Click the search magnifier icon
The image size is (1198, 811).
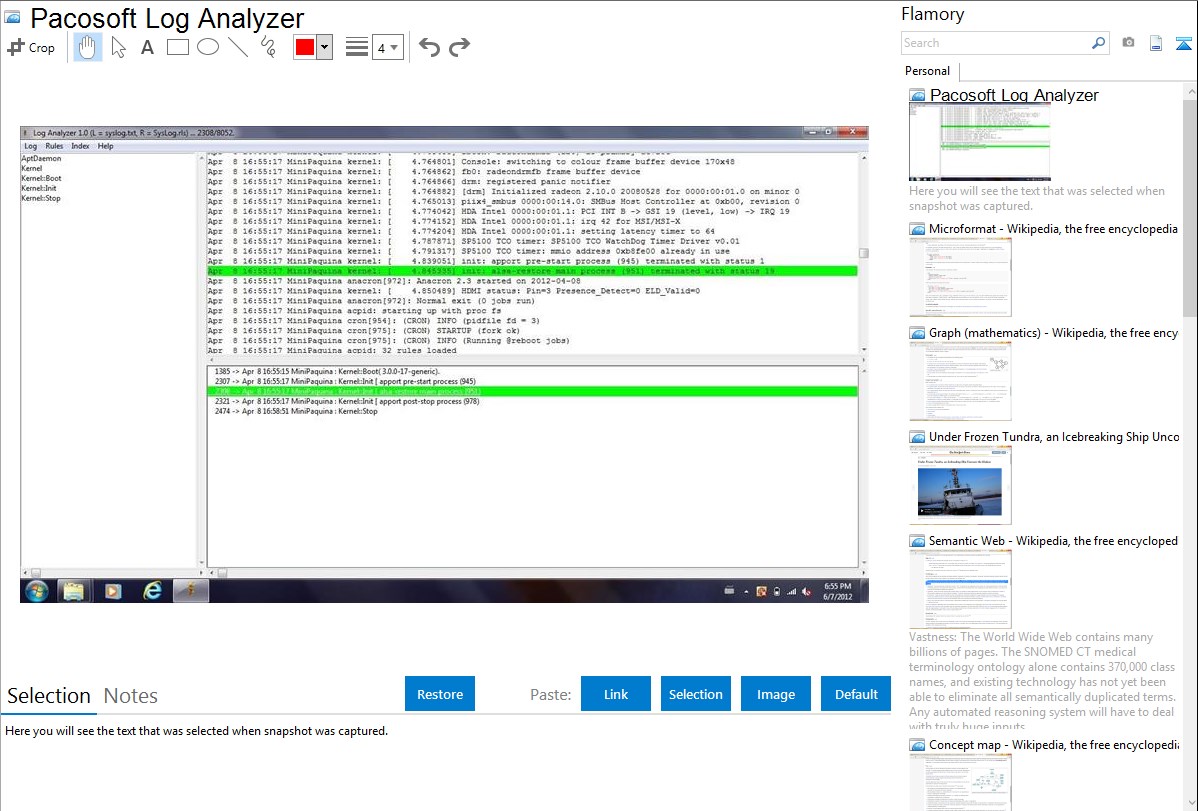pyautogui.click(x=1098, y=43)
